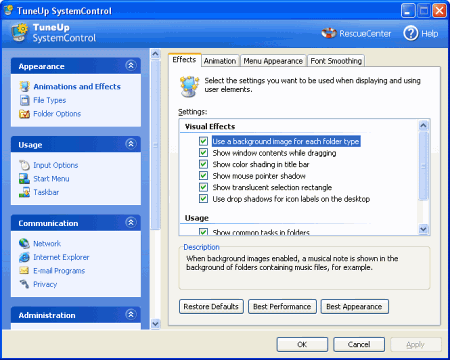The image size is (450, 360).
Task: Open the RescueCenter lifebuoy icon
Action: click(x=329, y=33)
